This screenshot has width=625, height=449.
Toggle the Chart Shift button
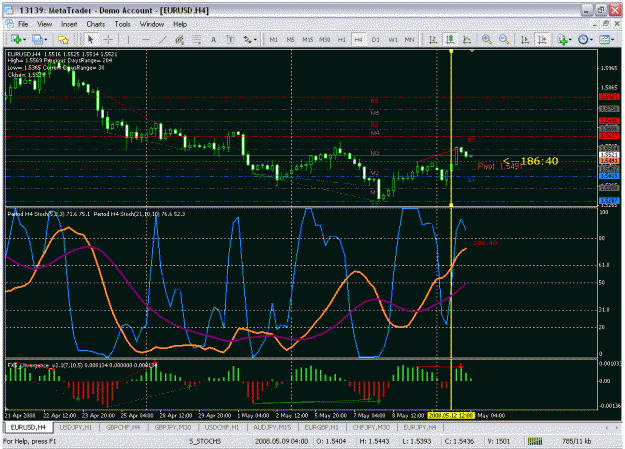[x=542, y=39]
